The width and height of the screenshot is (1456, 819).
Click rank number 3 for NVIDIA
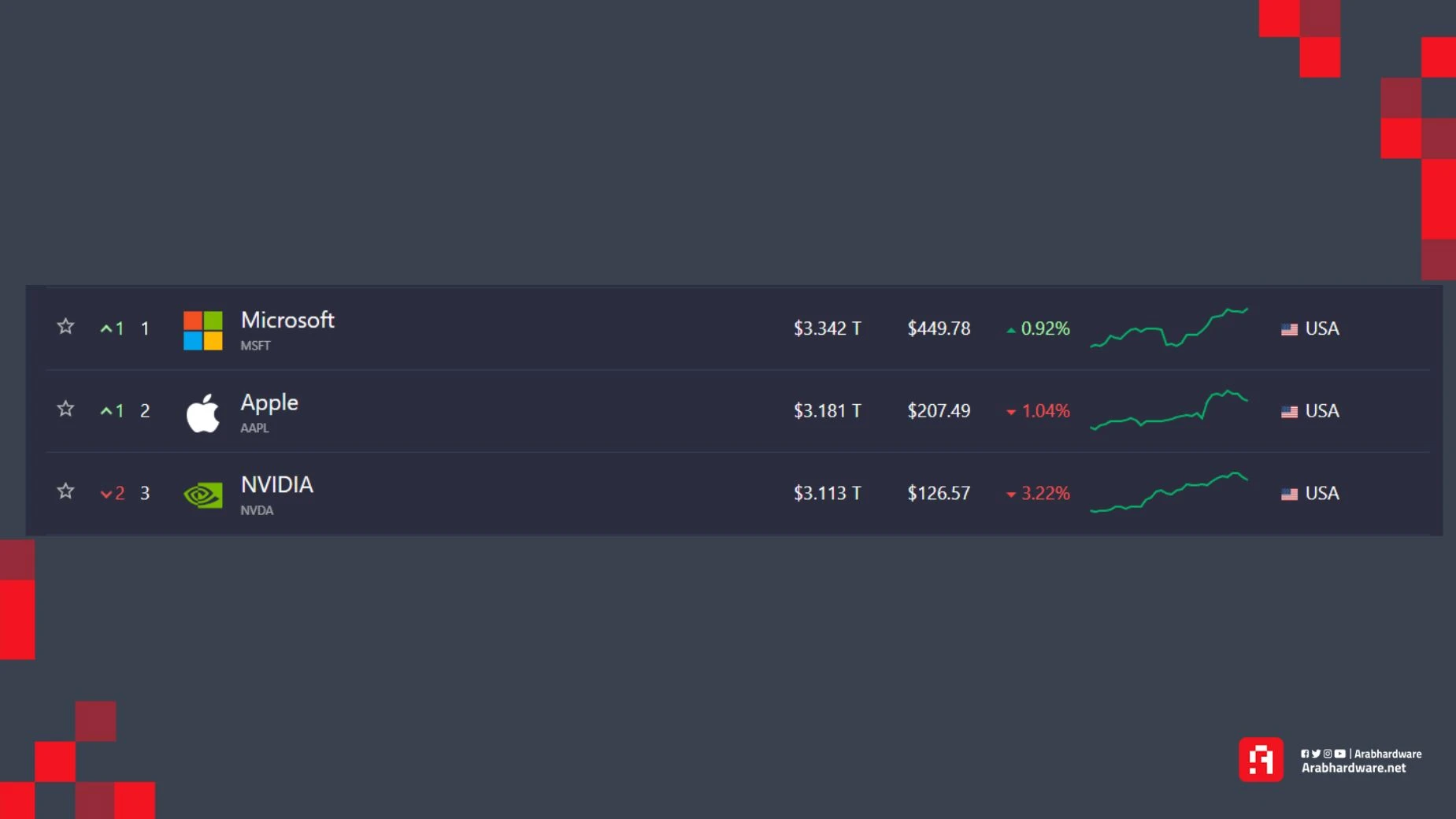pos(145,493)
